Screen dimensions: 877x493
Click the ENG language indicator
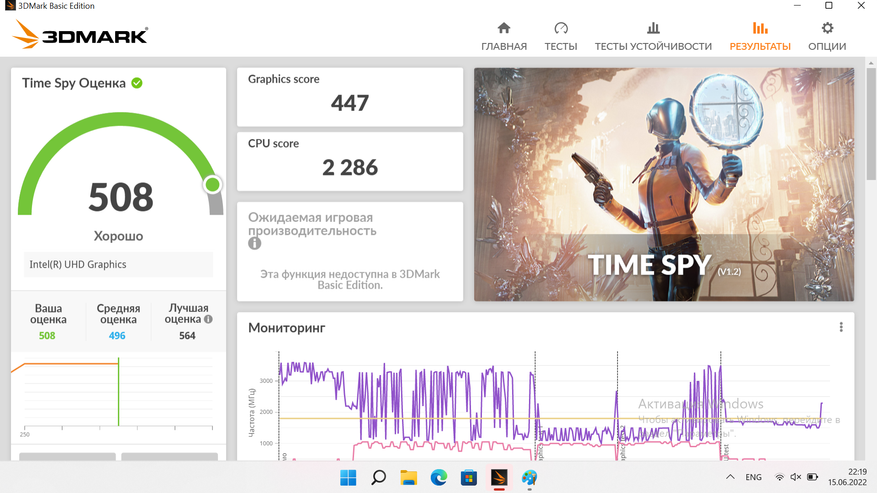pos(753,477)
